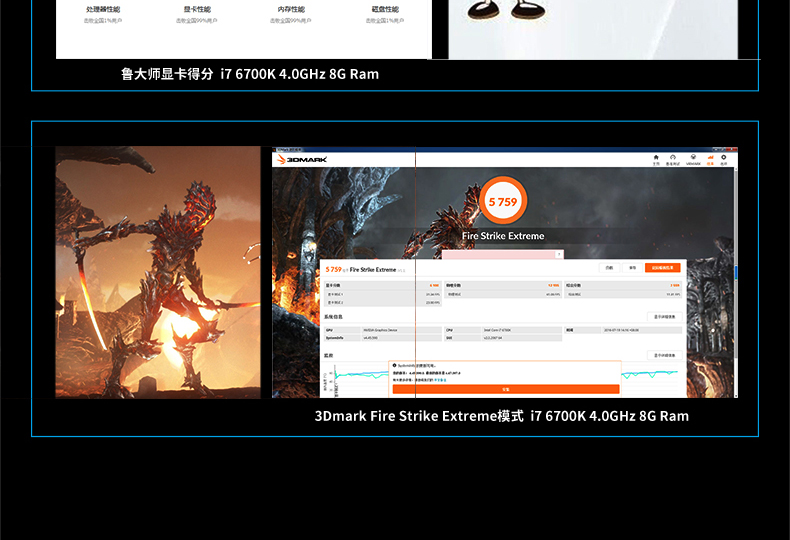Click the orange compare results online button
790x540 pixels.
point(663,267)
